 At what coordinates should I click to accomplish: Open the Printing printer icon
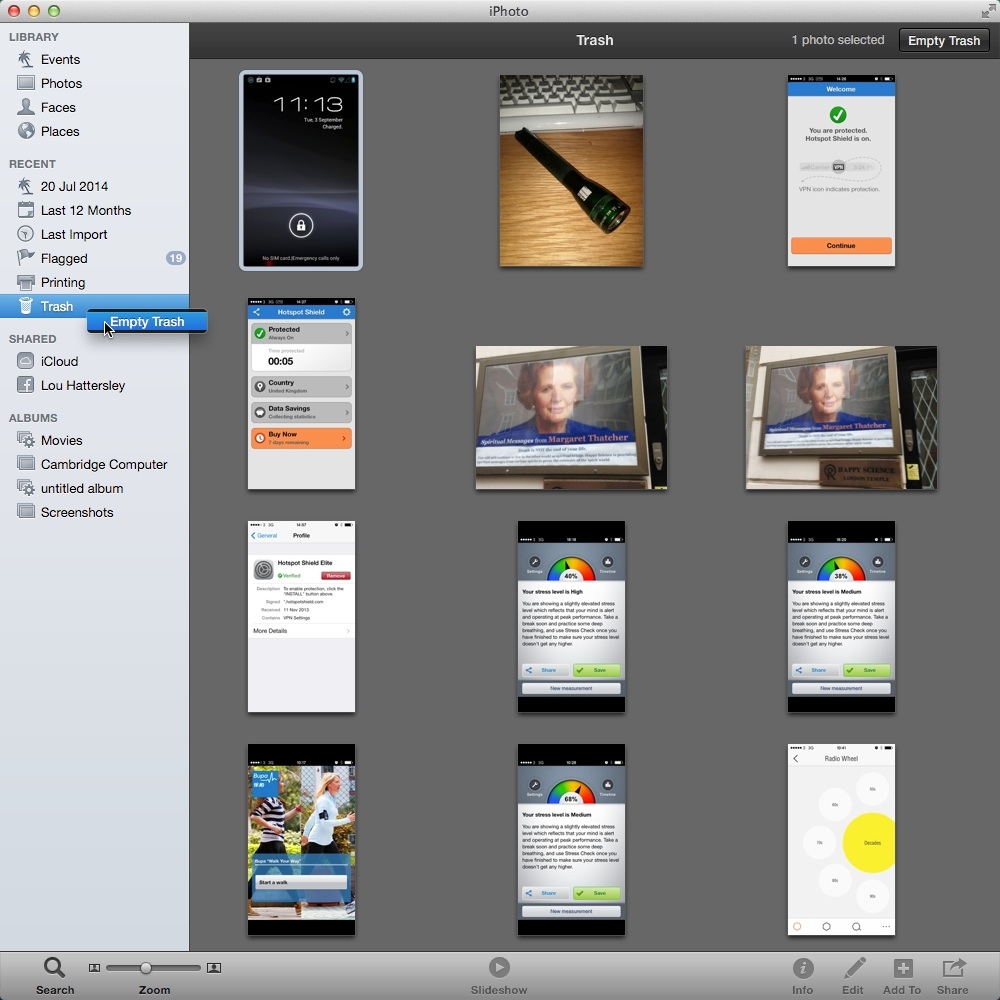click(26, 282)
